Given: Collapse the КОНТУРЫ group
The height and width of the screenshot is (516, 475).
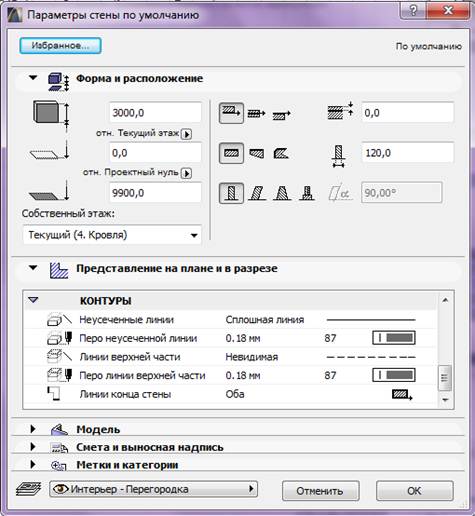Looking at the screenshot, I should pyautogui.click(x=33, y=300).
